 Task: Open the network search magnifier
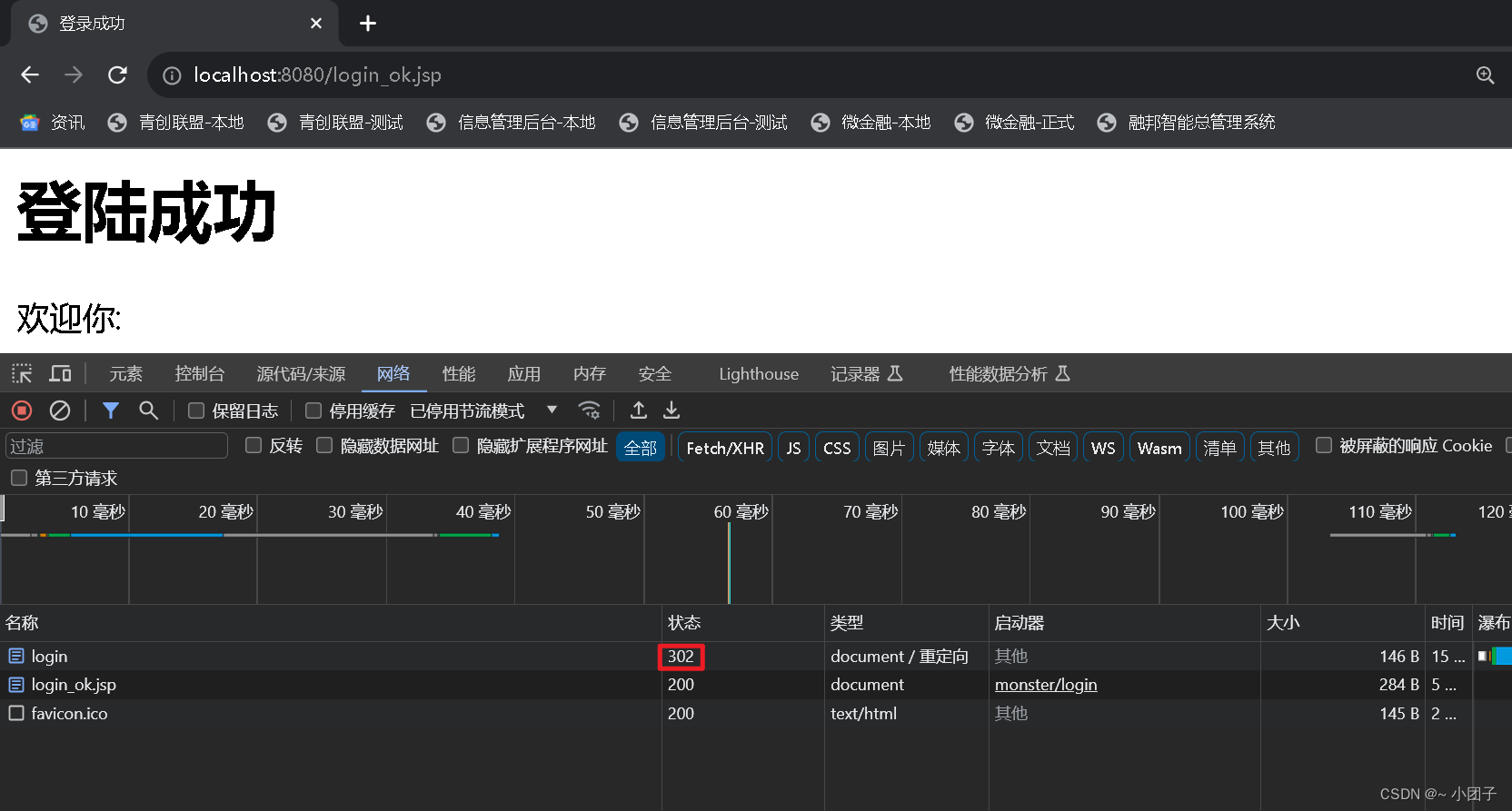click(148, 410)
